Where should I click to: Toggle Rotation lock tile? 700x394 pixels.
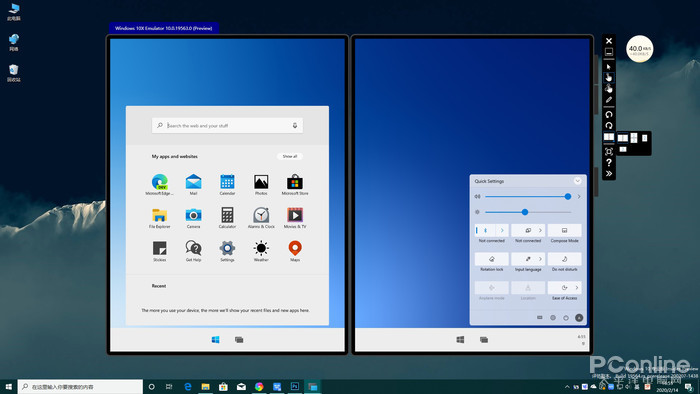click(492, 259)
